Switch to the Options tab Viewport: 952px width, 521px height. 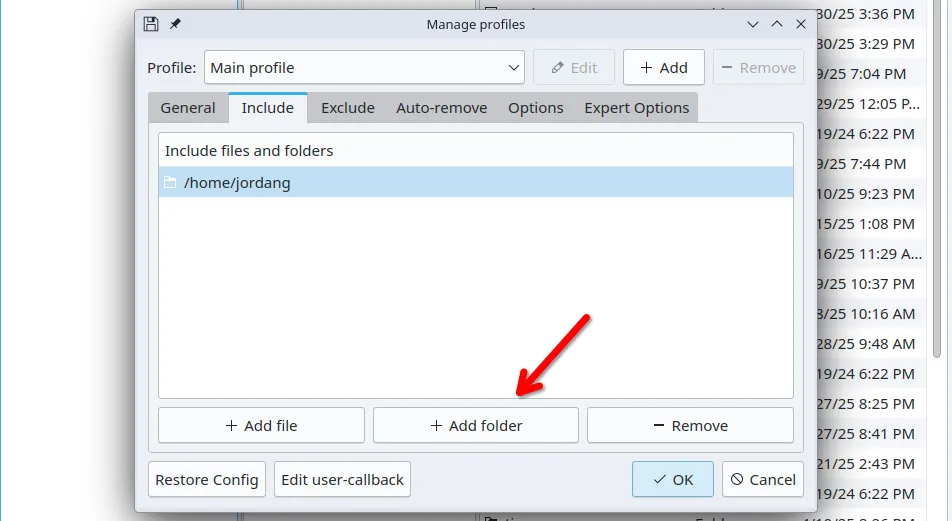point(535,108)
